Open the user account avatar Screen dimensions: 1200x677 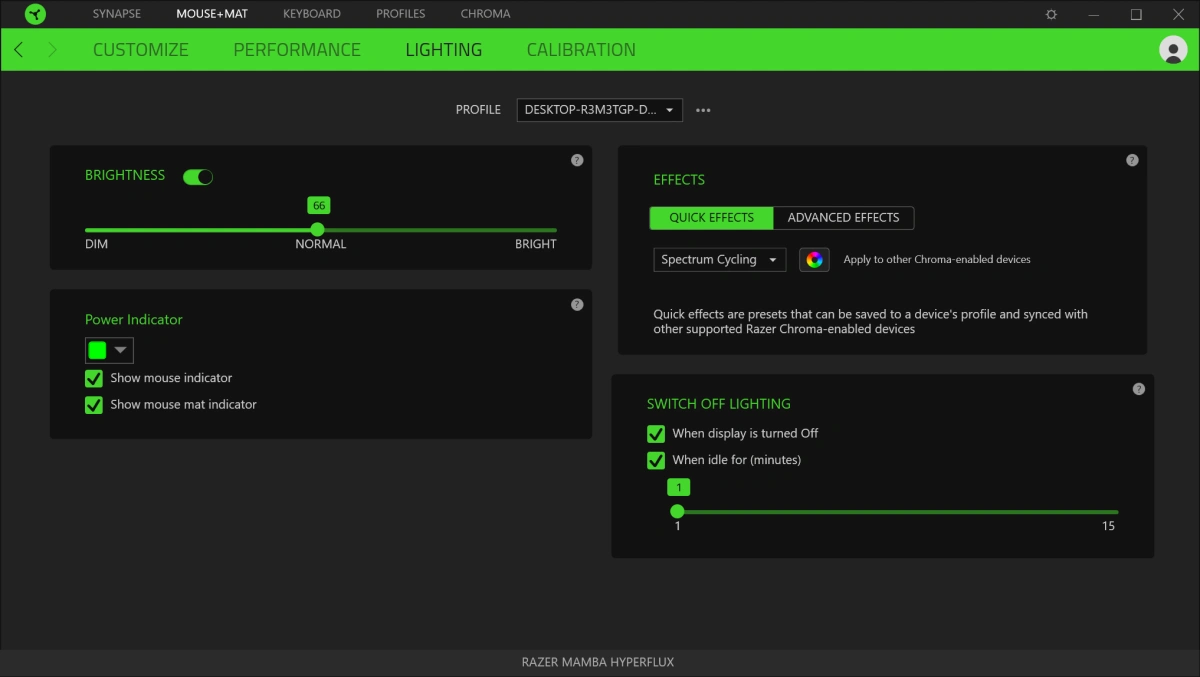click(1173, 50)
